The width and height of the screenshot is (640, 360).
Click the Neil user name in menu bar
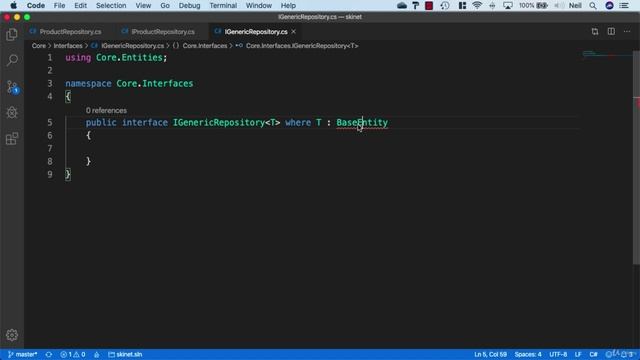tap(575, 5)
